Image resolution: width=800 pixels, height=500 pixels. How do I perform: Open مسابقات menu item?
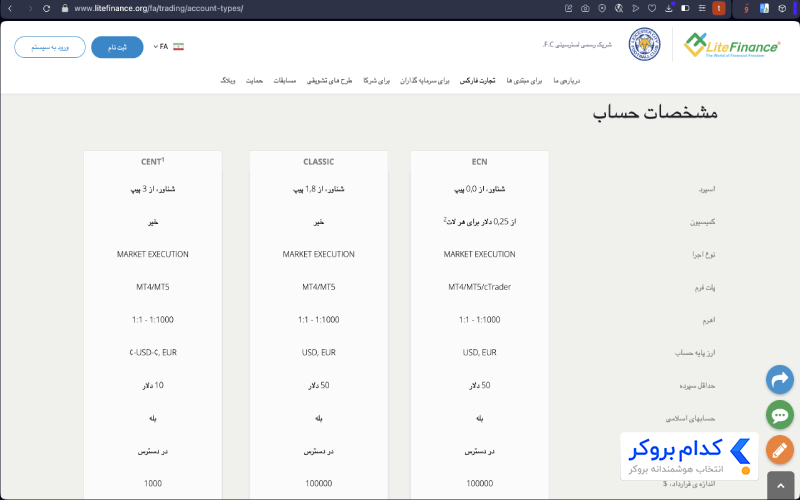click(x=285, y=81)
